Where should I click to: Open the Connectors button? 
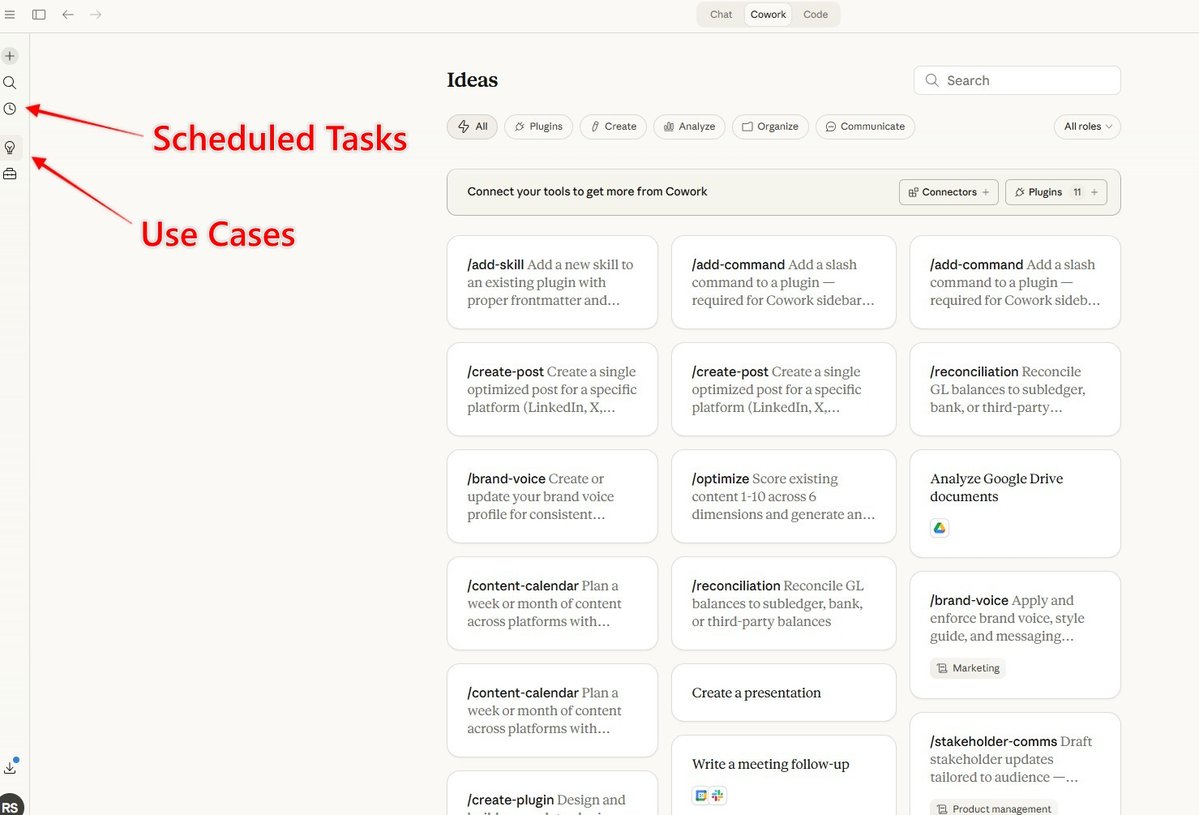click(x=948, y=192)
